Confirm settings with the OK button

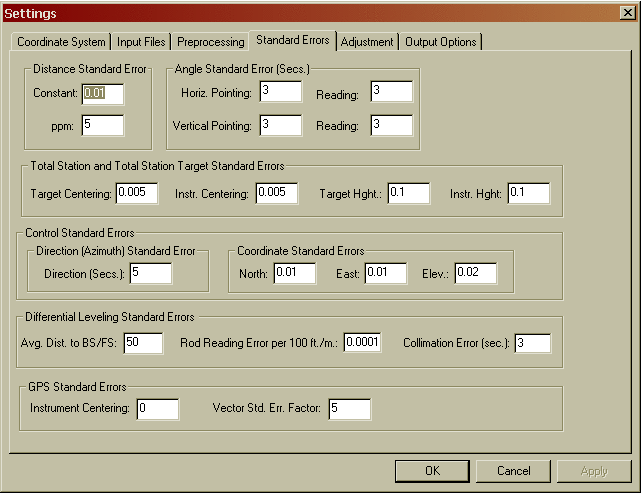coord(433,471)
